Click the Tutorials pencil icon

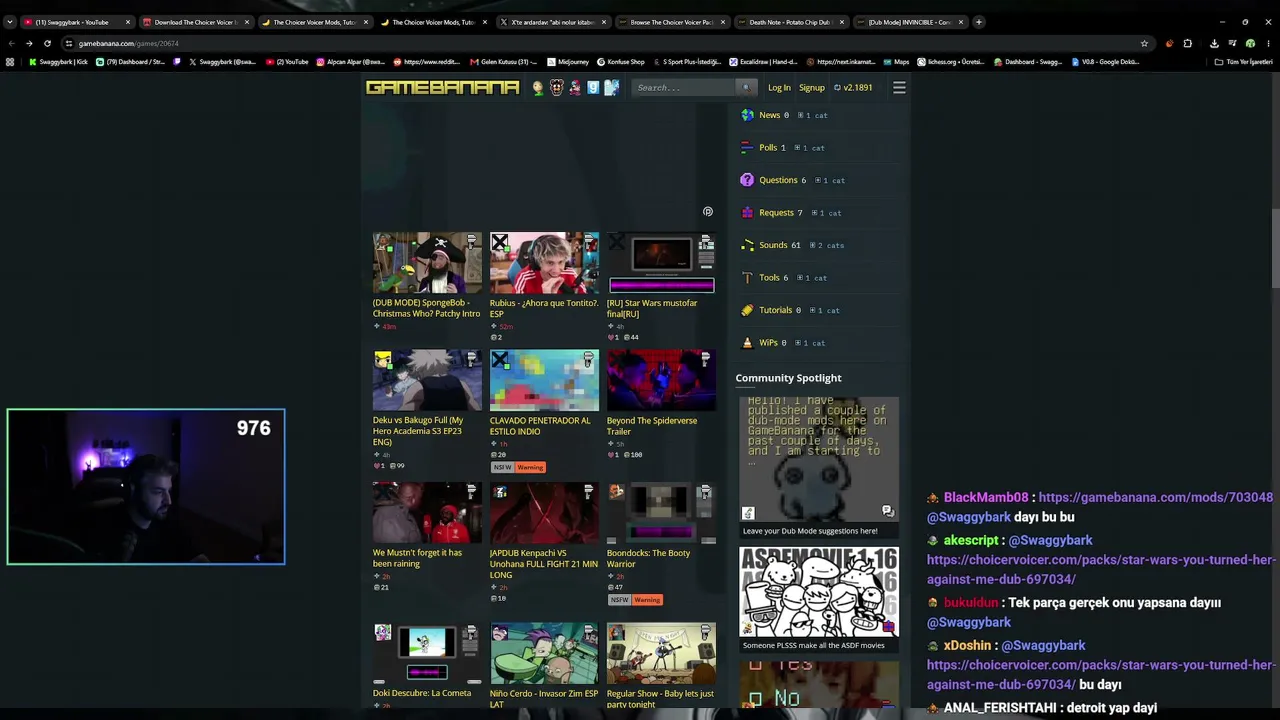tap(747, 310)
